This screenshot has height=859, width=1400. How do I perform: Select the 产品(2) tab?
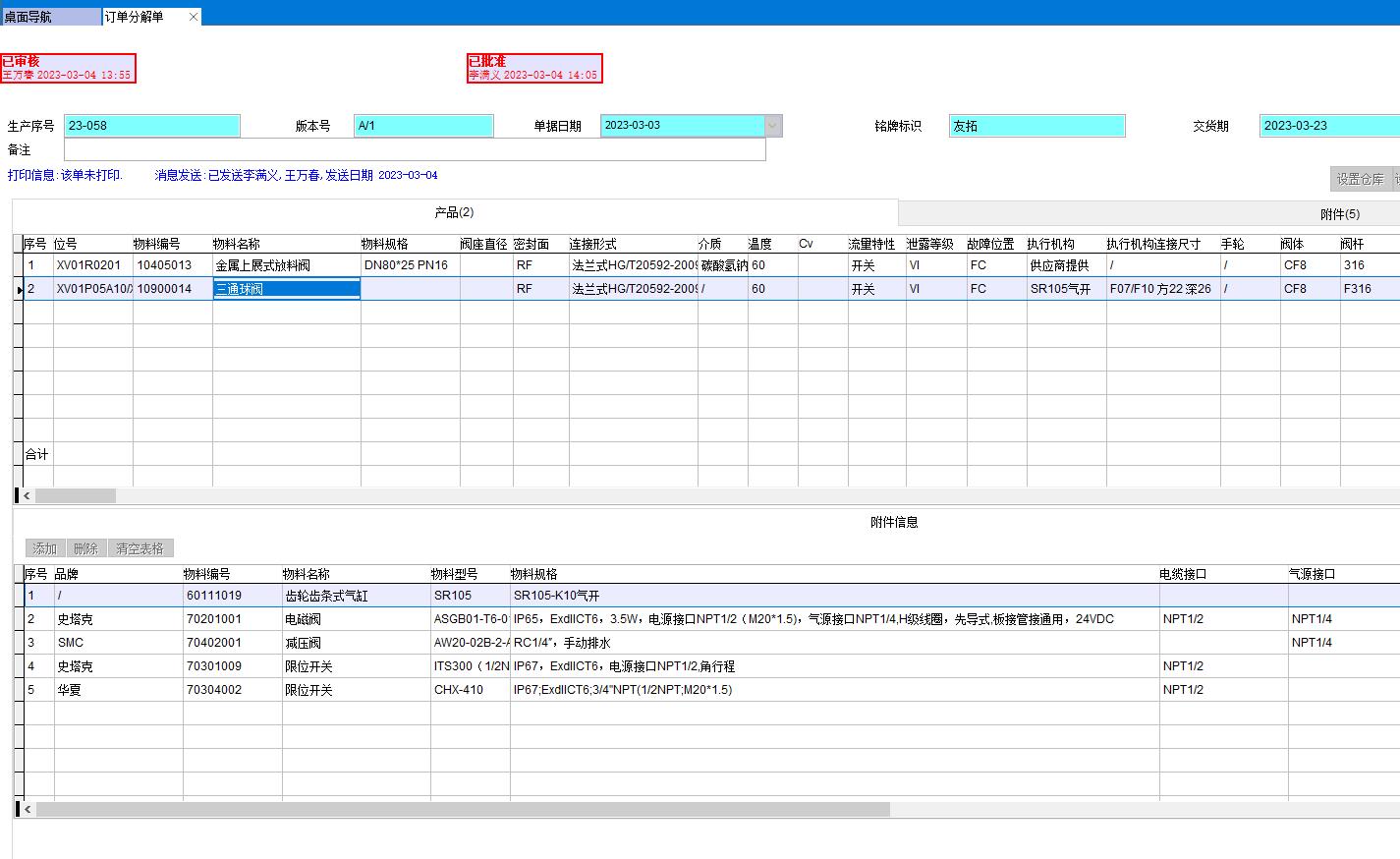pos(454,212)
